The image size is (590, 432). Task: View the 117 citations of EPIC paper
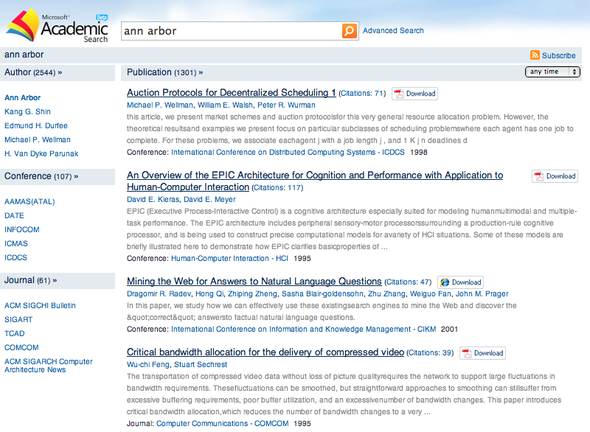point(277,187)
